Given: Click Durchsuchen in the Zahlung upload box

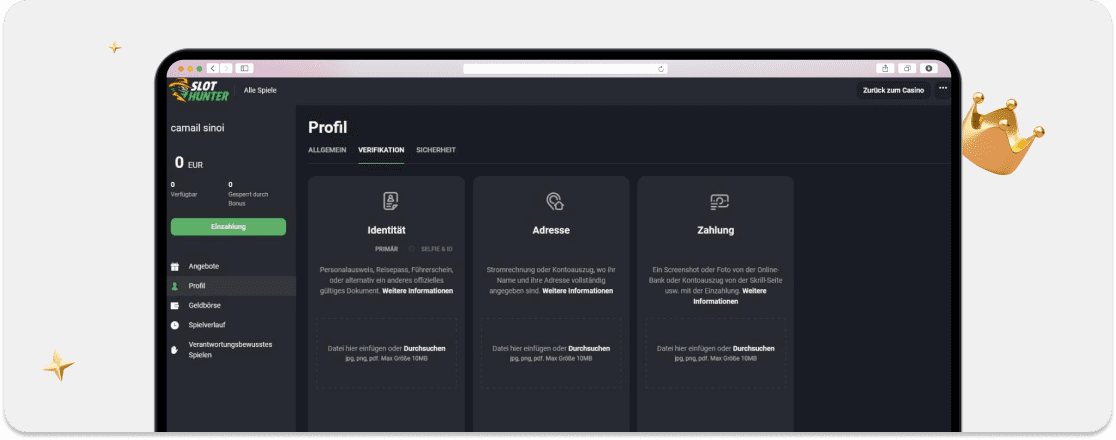Looking at the screenshot, I should 753,348.
